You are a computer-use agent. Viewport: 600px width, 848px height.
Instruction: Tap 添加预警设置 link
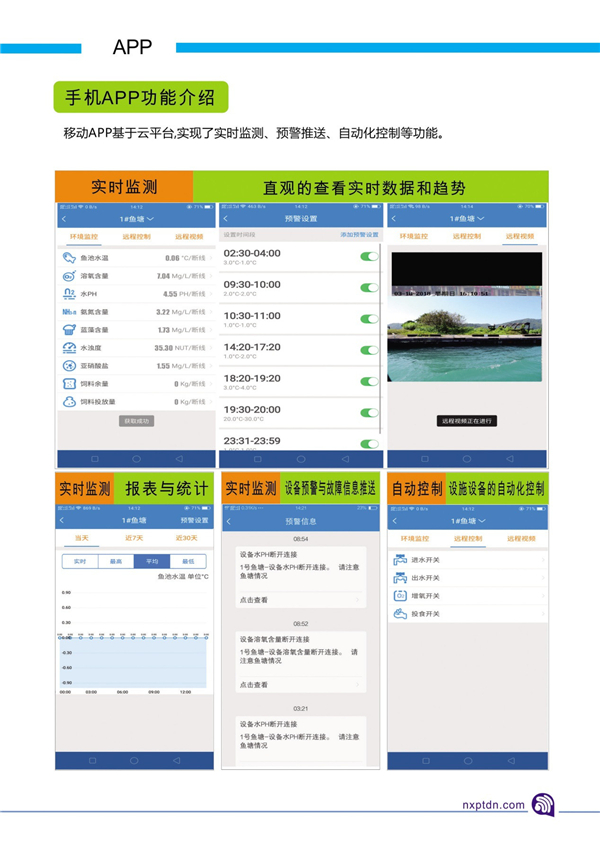359,235
